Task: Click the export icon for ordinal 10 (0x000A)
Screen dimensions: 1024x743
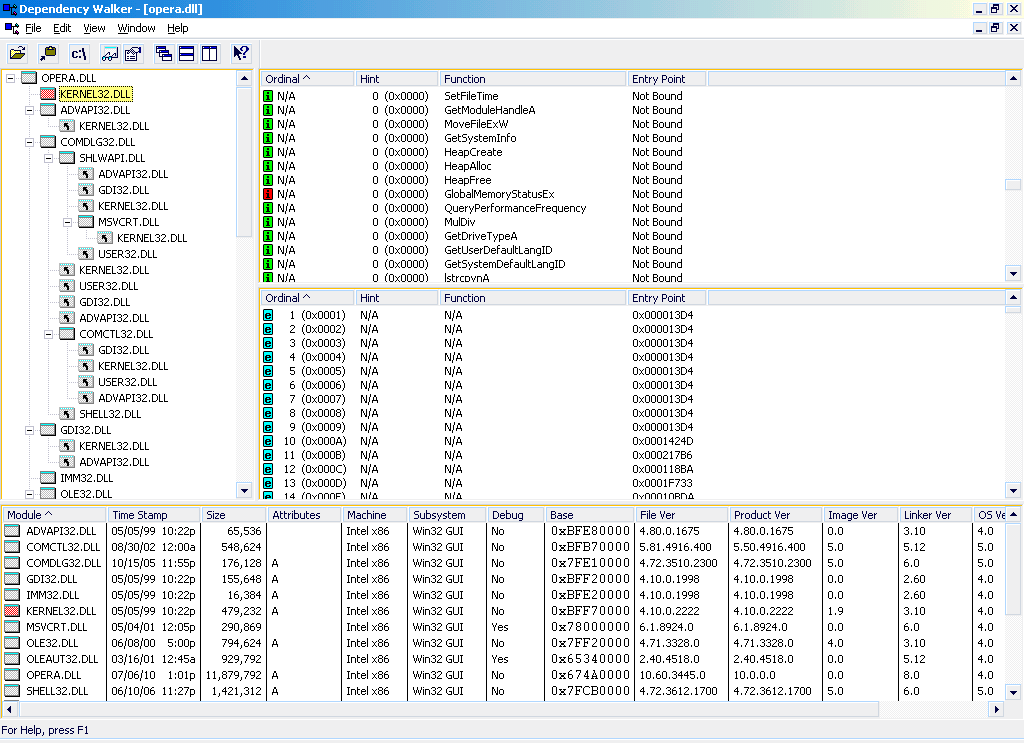Action: click(x=268, y=441)
